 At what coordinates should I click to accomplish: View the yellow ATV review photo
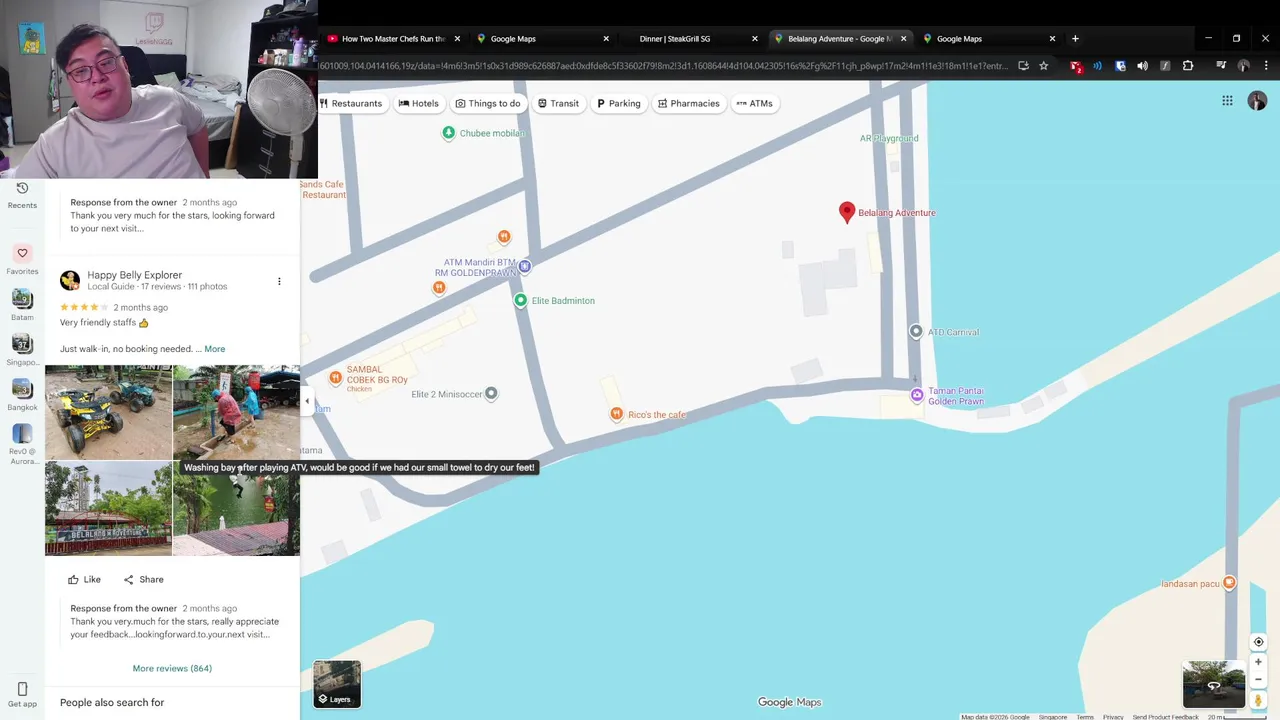coord(108,412)
